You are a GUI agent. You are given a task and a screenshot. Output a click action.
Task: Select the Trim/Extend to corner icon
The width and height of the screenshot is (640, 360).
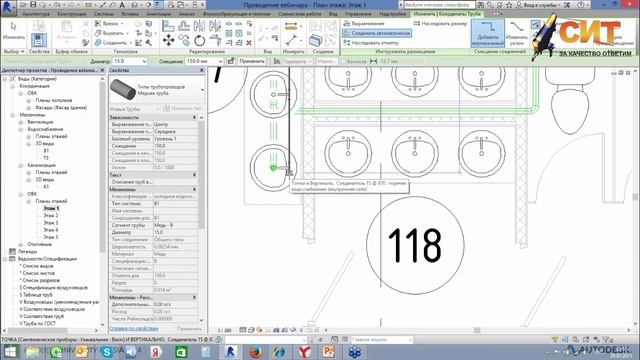pyautogui.click(x=215, y=40)
